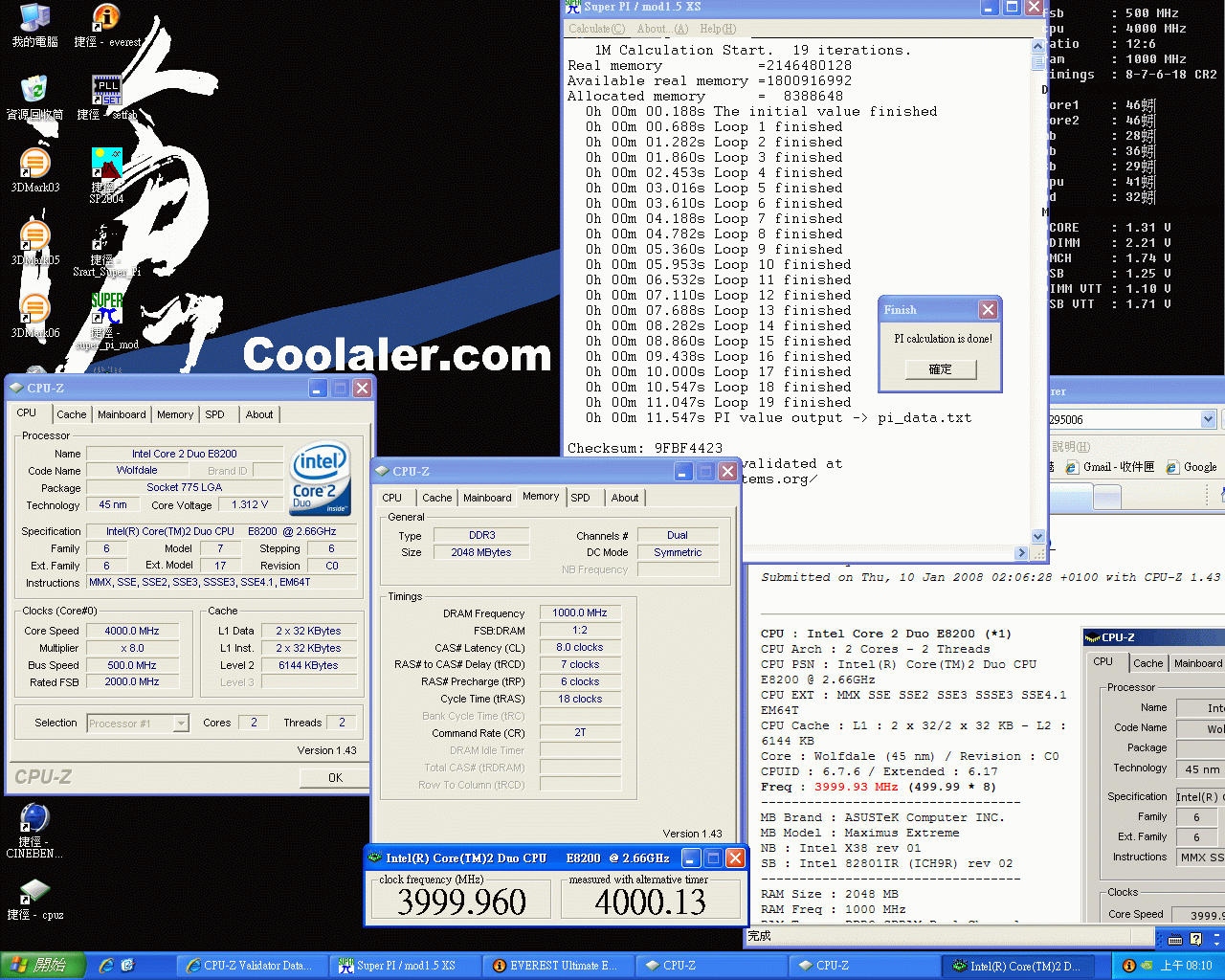Select the Rated FSB value 2000.0 MHz

[132, 681]
